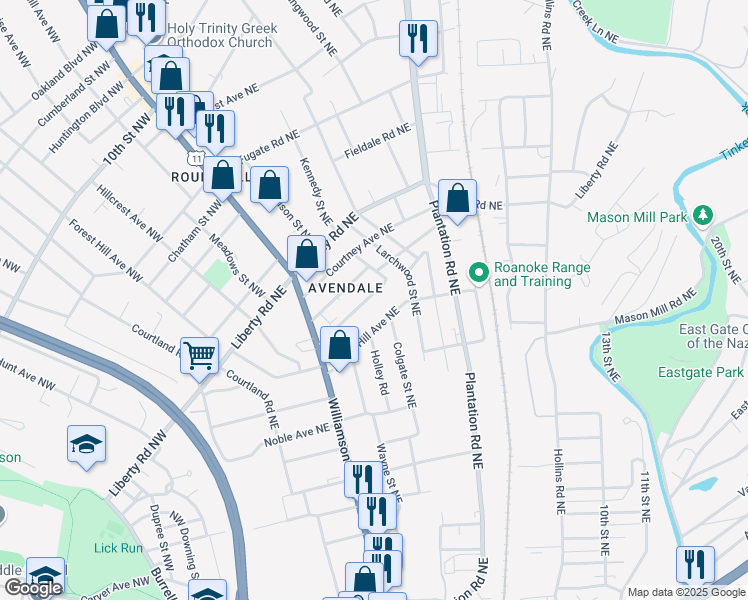Open shopping marker left of Holy Trinity church
Viewport: 748px width, 600px height.
[107, 25]
